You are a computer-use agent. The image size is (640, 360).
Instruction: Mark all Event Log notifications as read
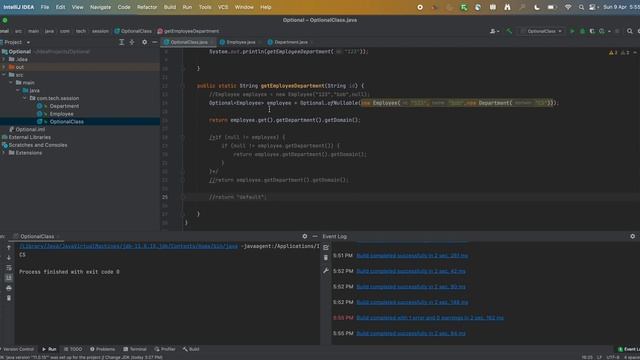coord(326,247)
